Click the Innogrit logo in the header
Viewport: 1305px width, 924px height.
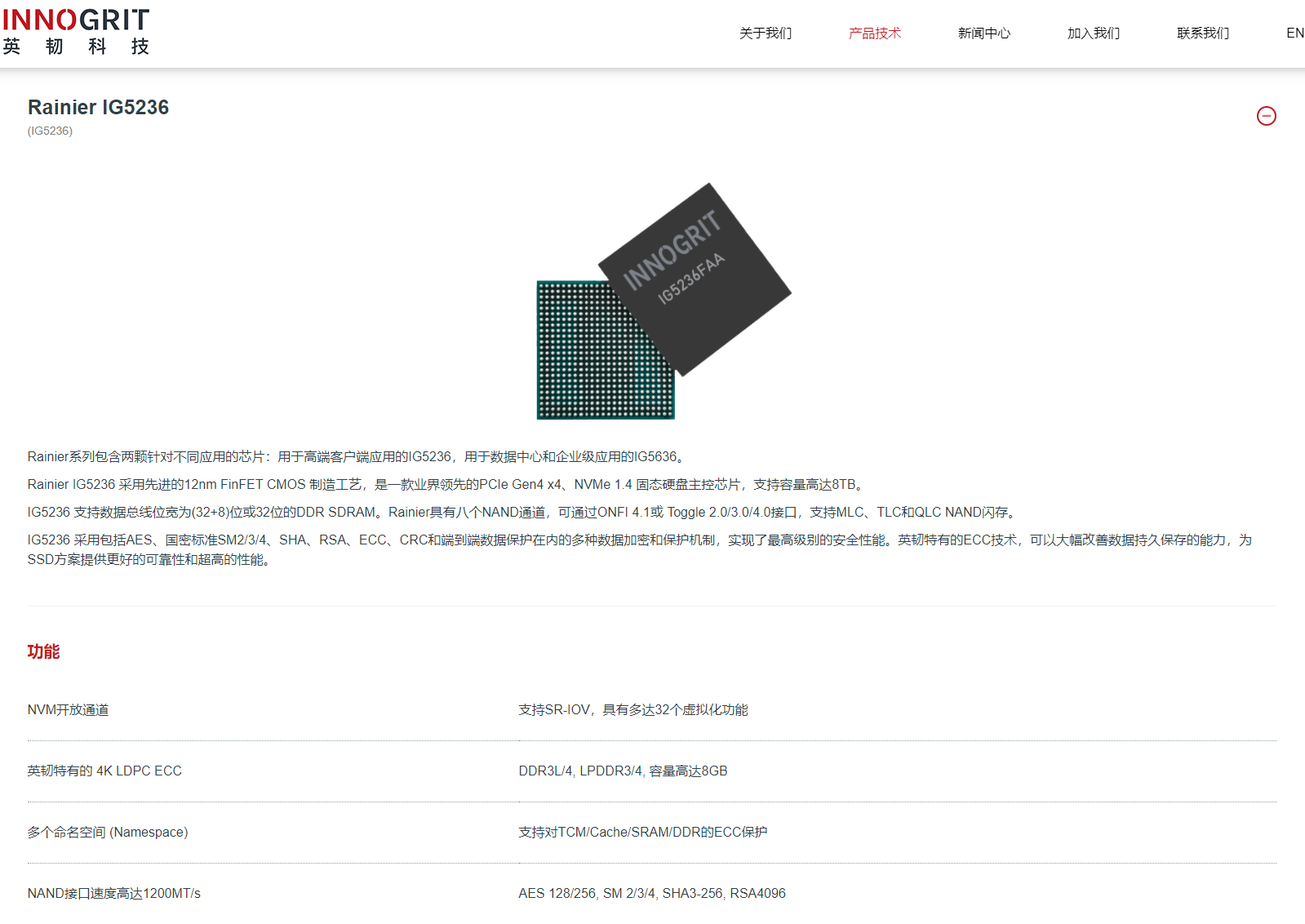pyautogui.click(x=76, y=32)
